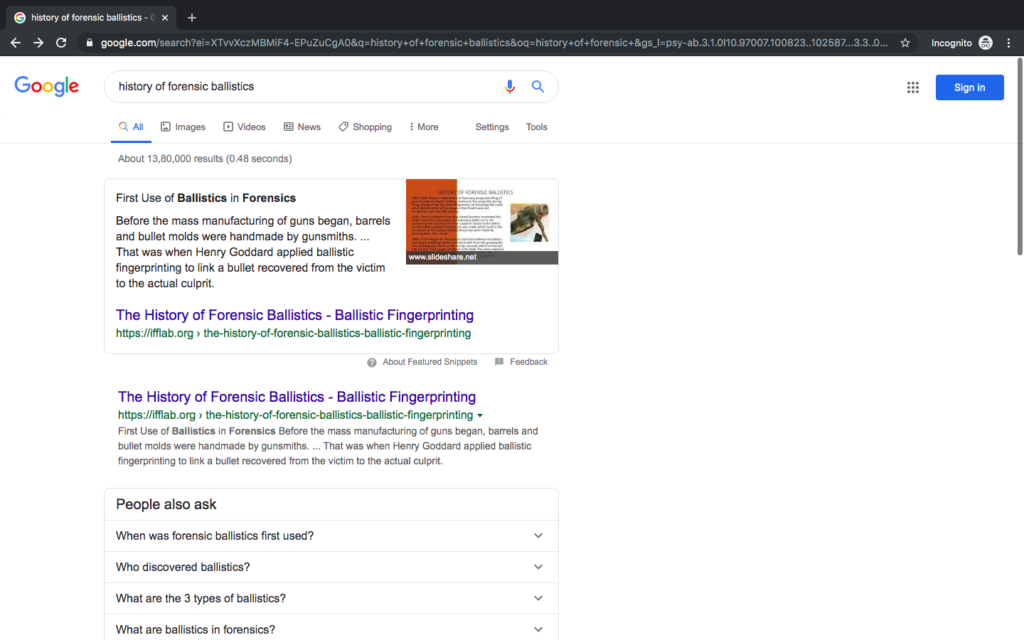The width and height of the screenshot is (1024, 640).
Task: Click the 'People also ask' heading
Action: pyautogui.click(x=166, y=504)
